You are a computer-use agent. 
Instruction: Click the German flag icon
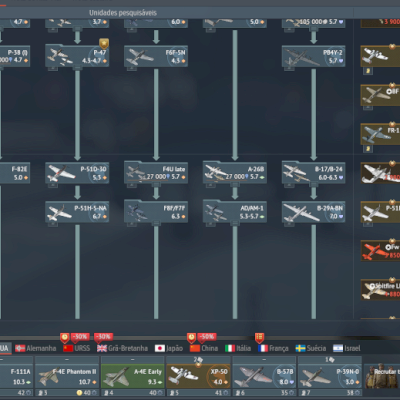(x=20, y=348)
